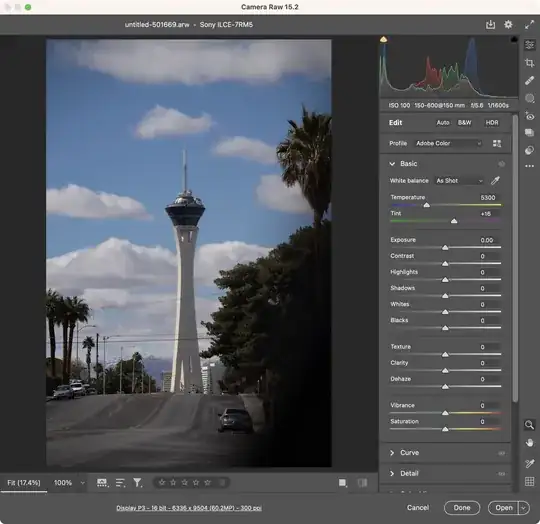This screenshot has width=540, height=524.
Task: Toggle highlight clipping warning in histogram
Action: [x=514, y=40]
